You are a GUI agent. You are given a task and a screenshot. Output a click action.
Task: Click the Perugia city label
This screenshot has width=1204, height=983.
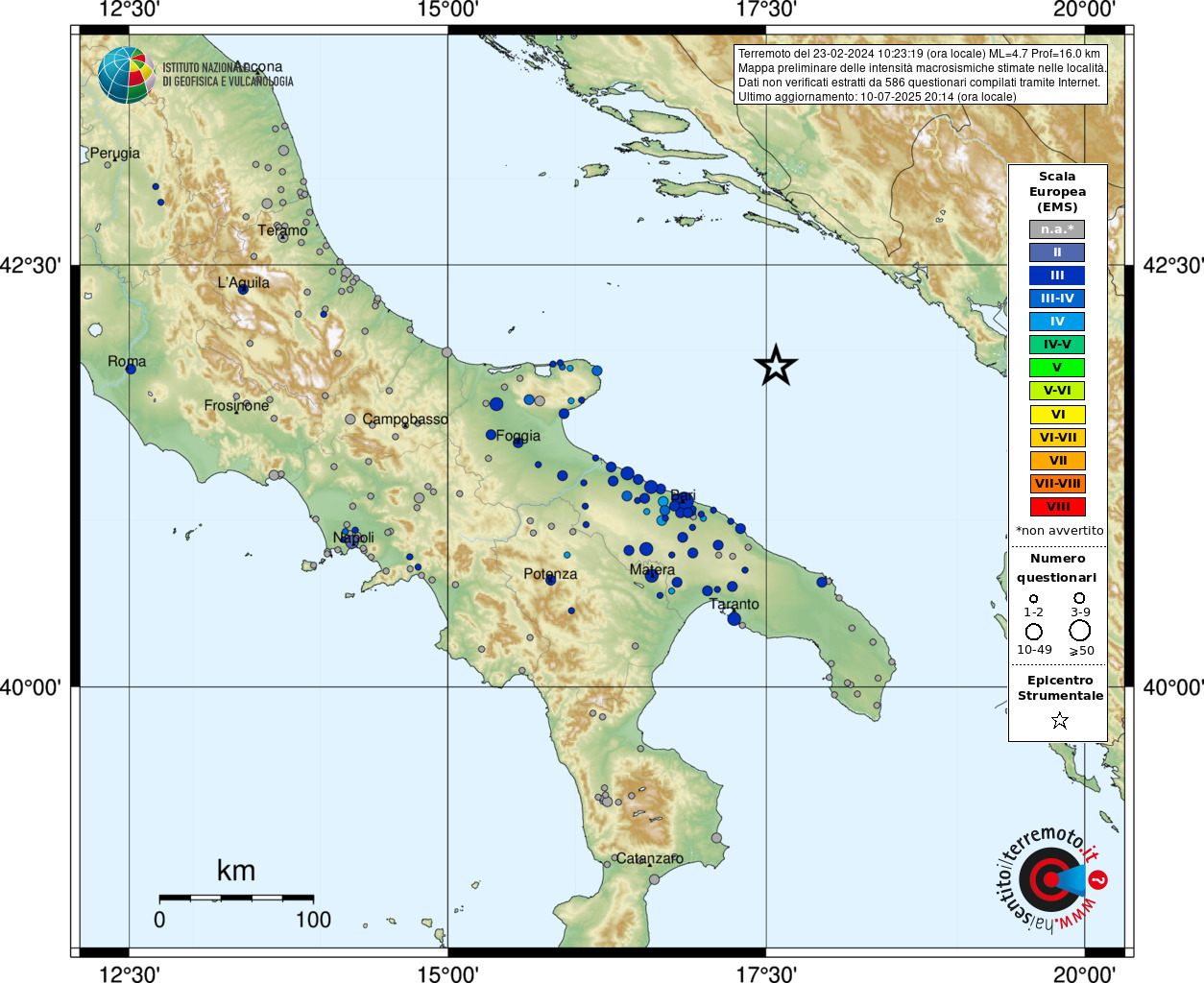[115, 154]
